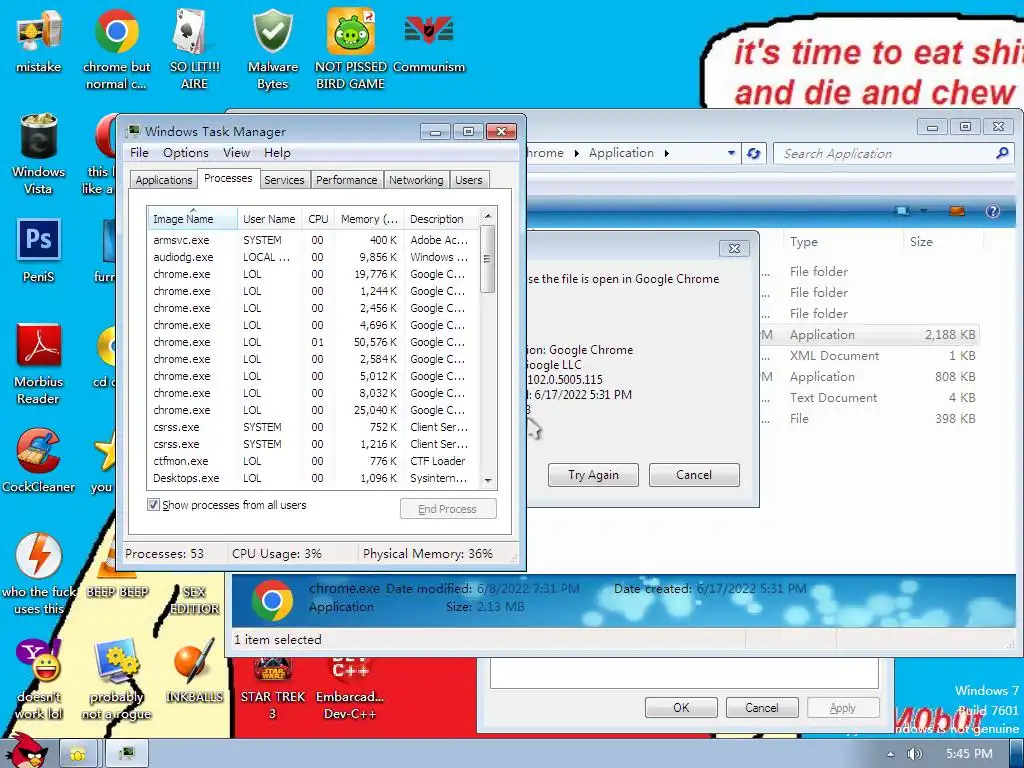Click OK in the bottom properties dialog
This screenshot has width=1024, height=768.
tap(681, 707)
